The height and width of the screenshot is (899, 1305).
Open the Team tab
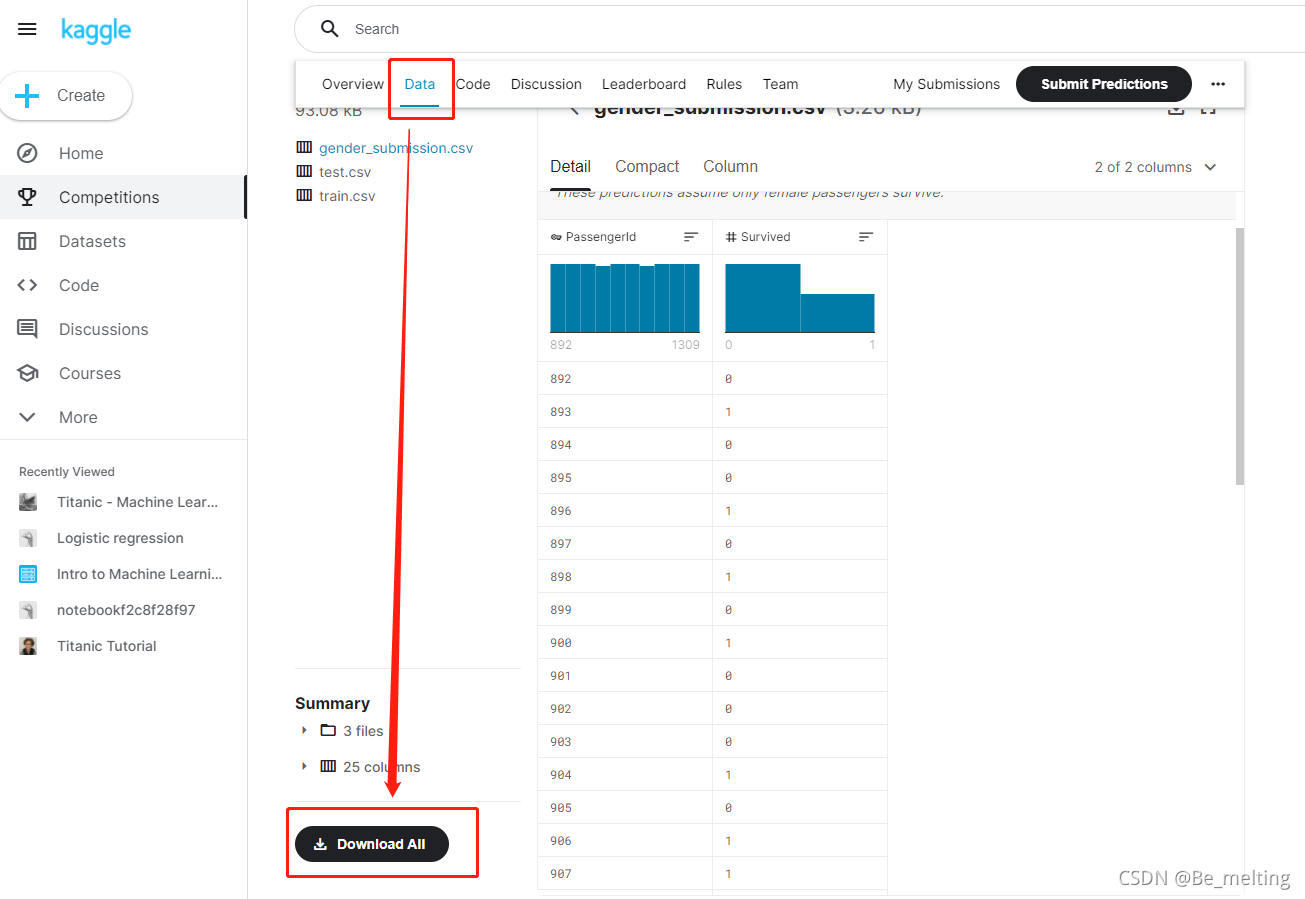click(x=780, y=84)
